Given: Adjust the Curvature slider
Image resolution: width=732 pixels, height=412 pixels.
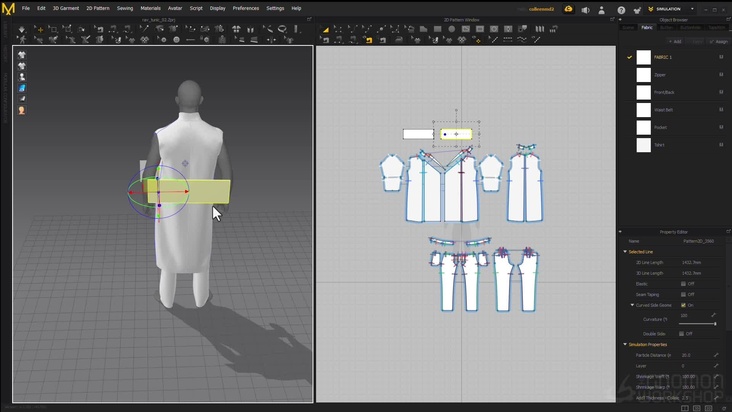Looking at the screenshot, I should [x=697, y=323].
